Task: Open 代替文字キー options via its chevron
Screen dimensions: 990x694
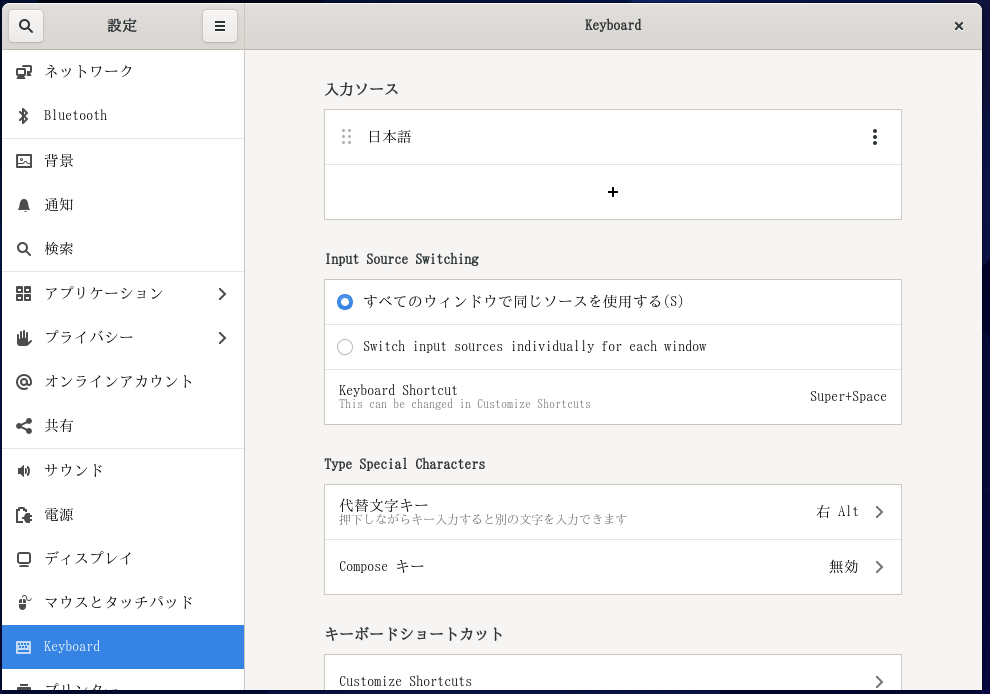Action: pyautogui.click(x=880, y=512)
